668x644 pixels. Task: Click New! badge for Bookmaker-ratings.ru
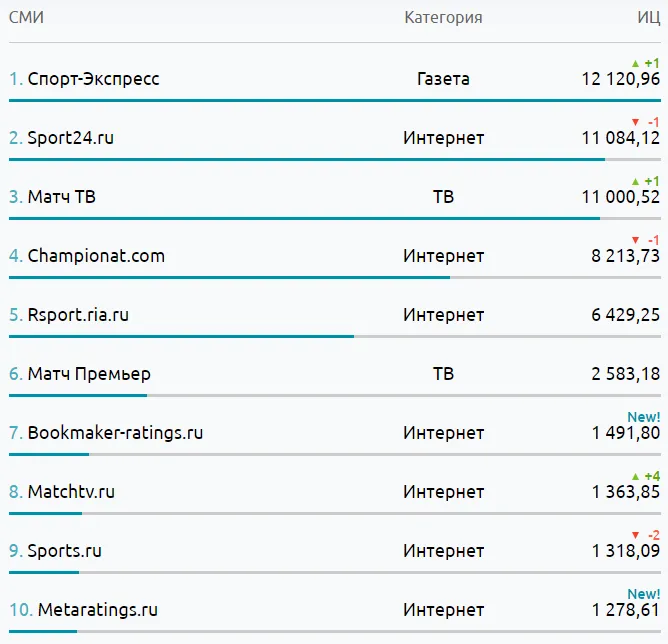(x=644, y=417)
